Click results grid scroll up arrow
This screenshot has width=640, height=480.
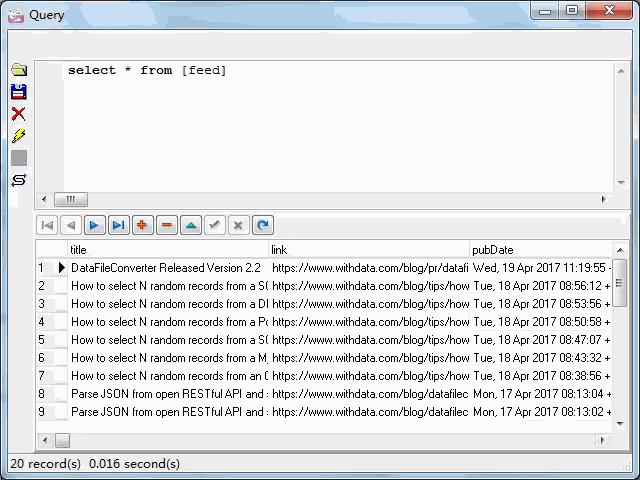[620, 249]
